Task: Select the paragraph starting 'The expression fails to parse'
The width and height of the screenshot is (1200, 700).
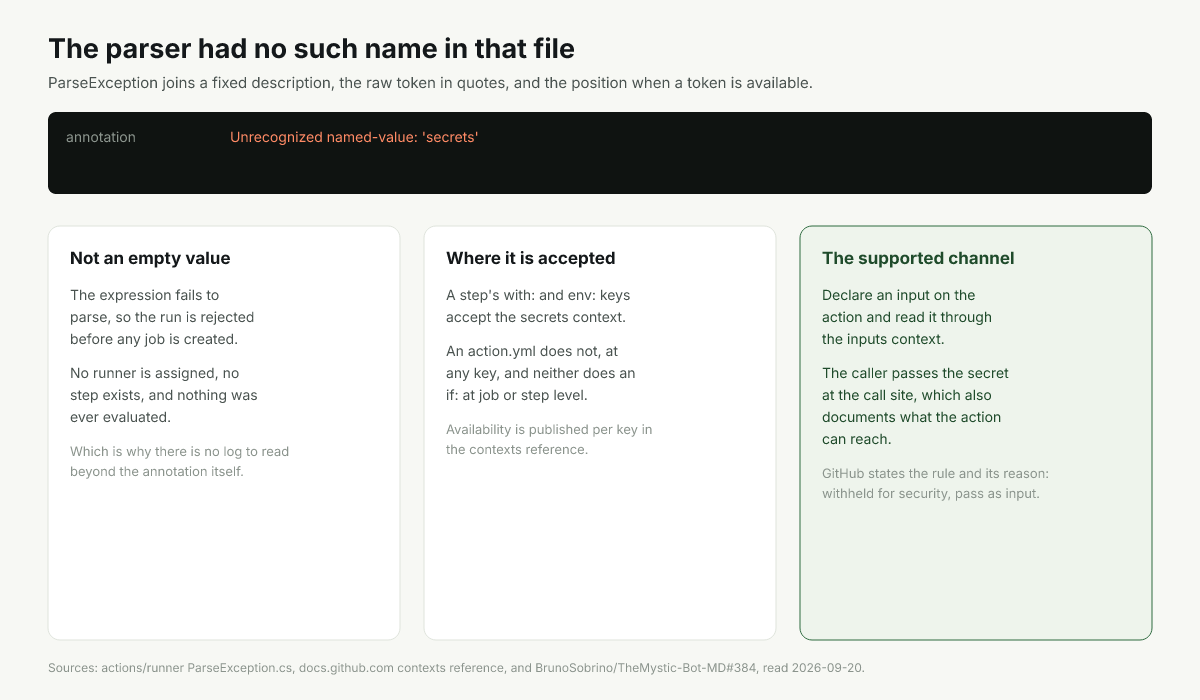Action: tap(162, 317)
